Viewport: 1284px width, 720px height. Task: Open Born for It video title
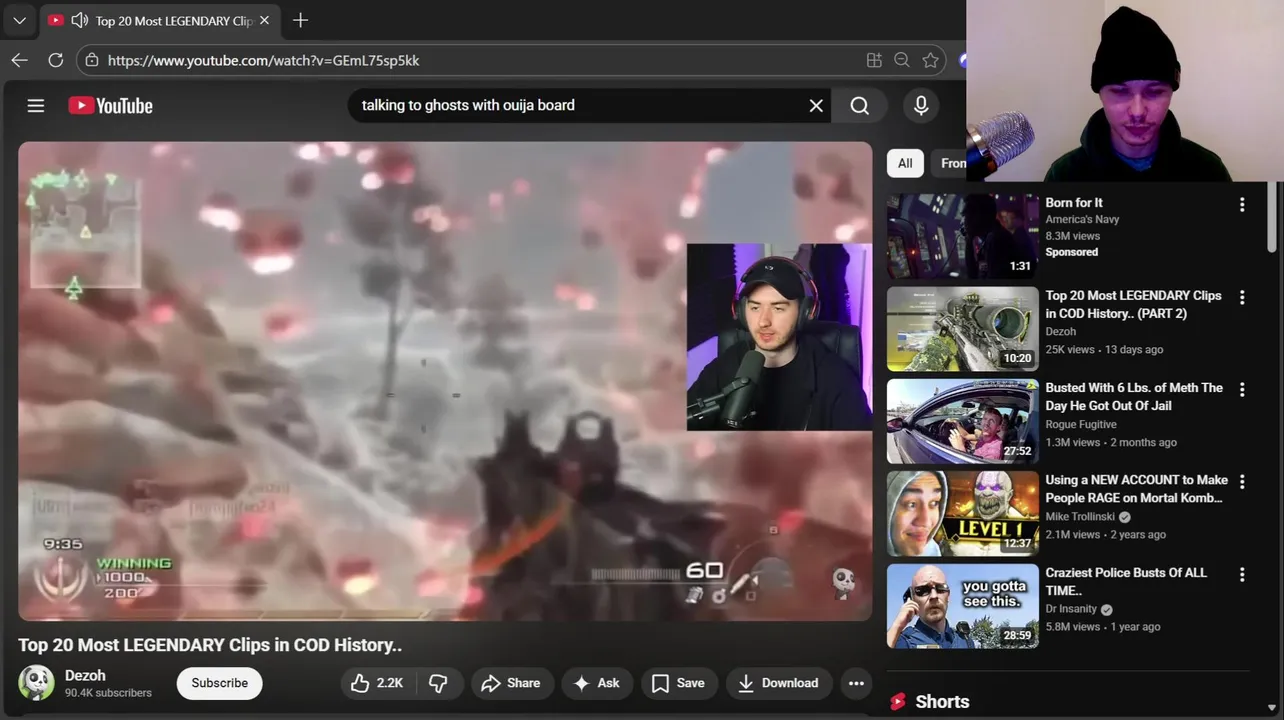[1074, 202]
